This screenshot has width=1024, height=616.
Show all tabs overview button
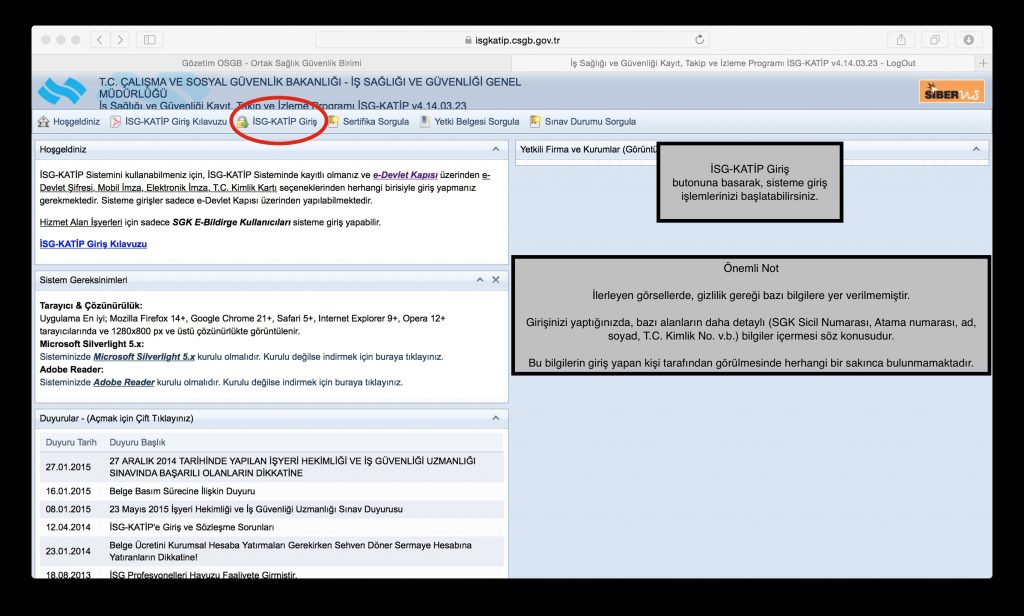935,40
